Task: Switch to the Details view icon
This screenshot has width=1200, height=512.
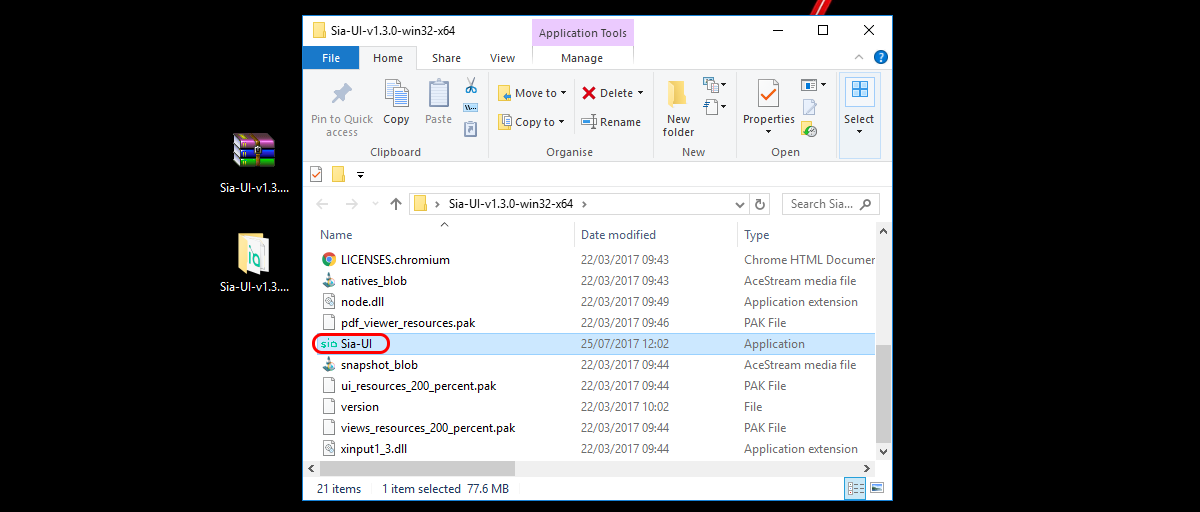Action: tap(856, 489)
